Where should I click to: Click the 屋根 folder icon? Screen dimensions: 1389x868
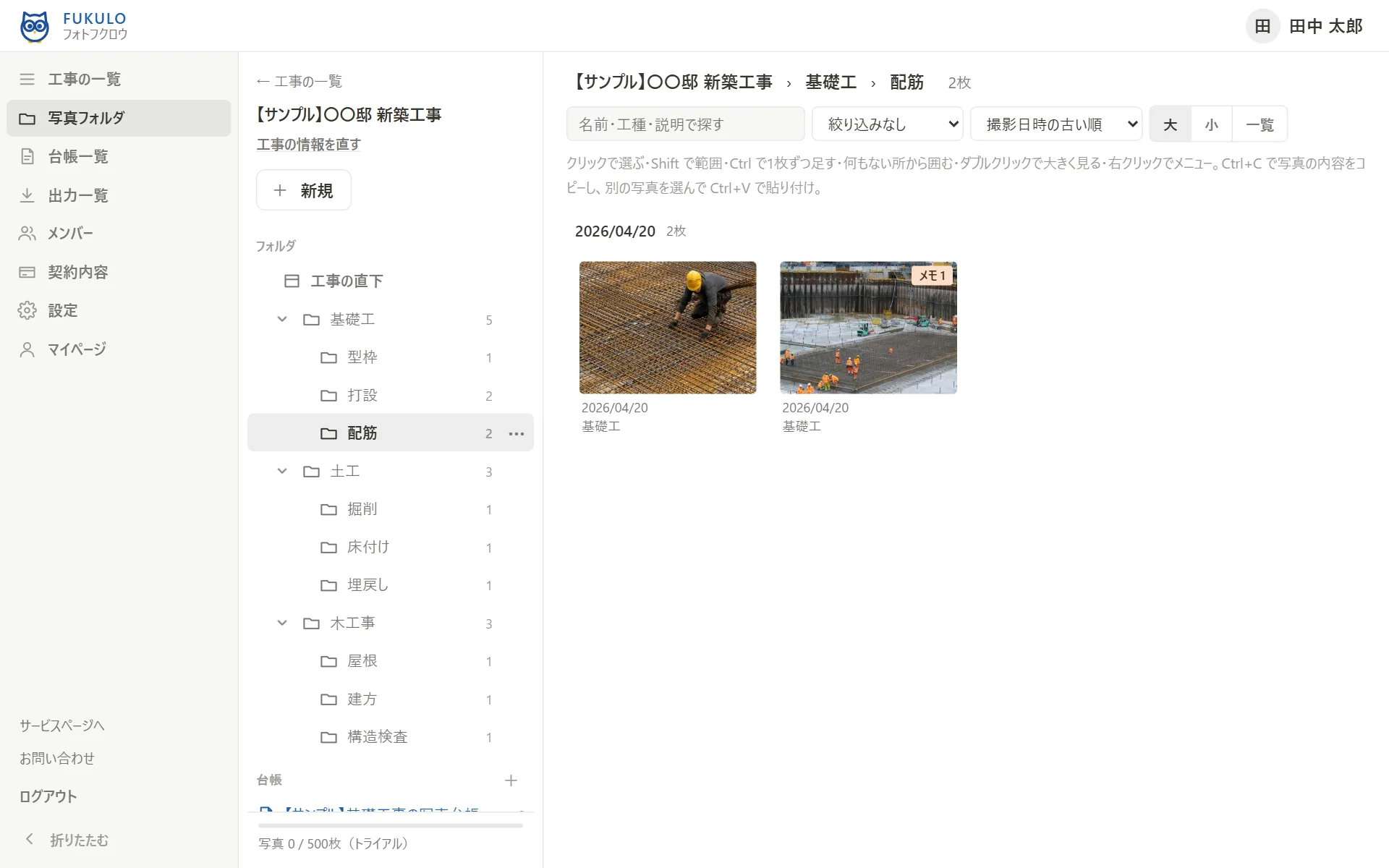328,661
